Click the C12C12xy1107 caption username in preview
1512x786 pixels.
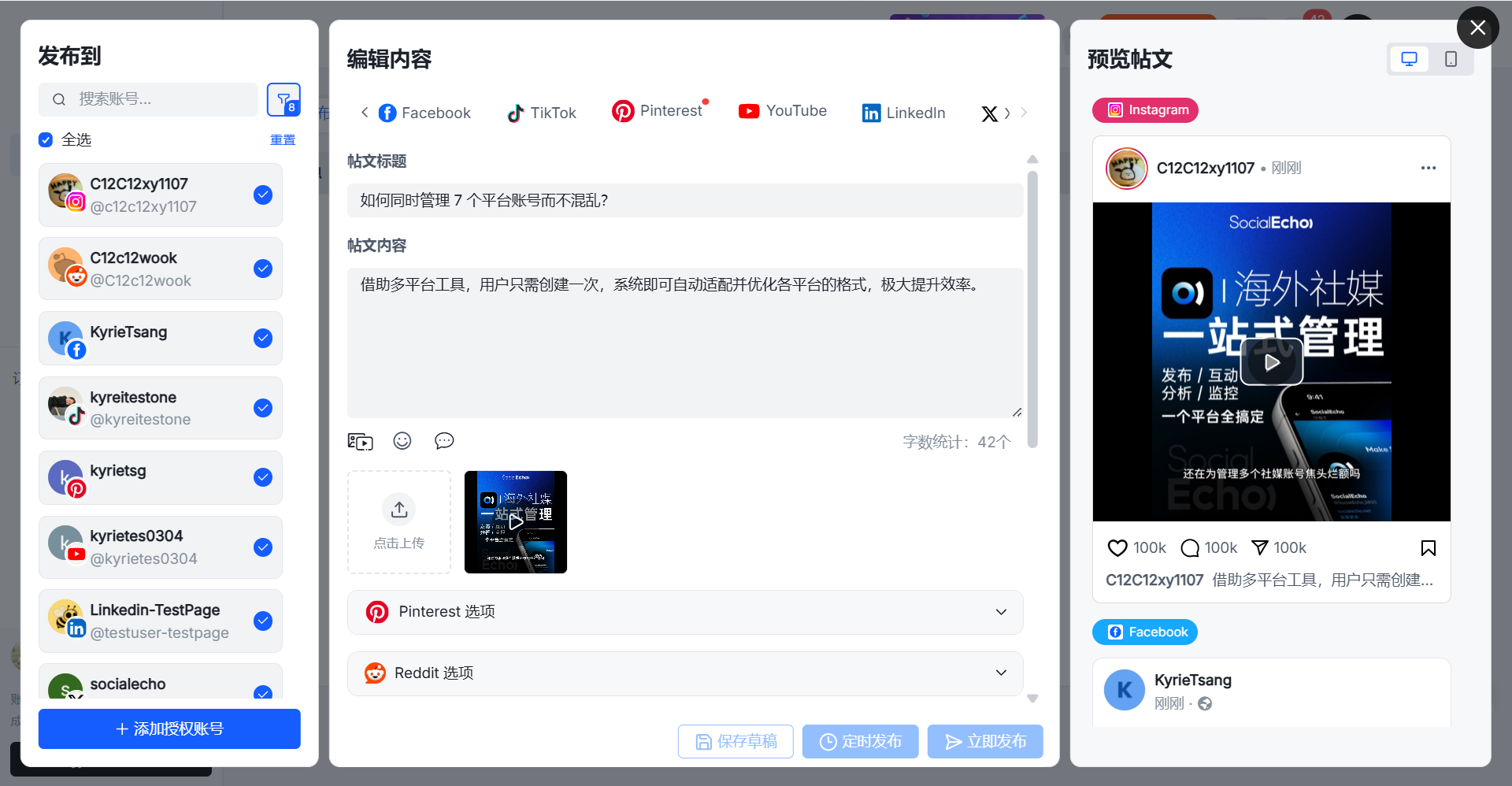[x=1154, y=580]
